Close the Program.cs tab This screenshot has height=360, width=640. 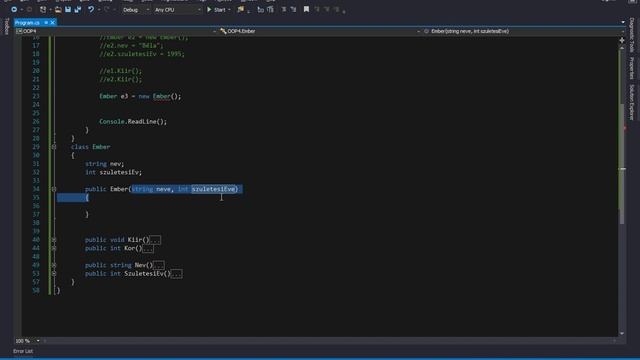pyautogui.click(x=53, y=23)
